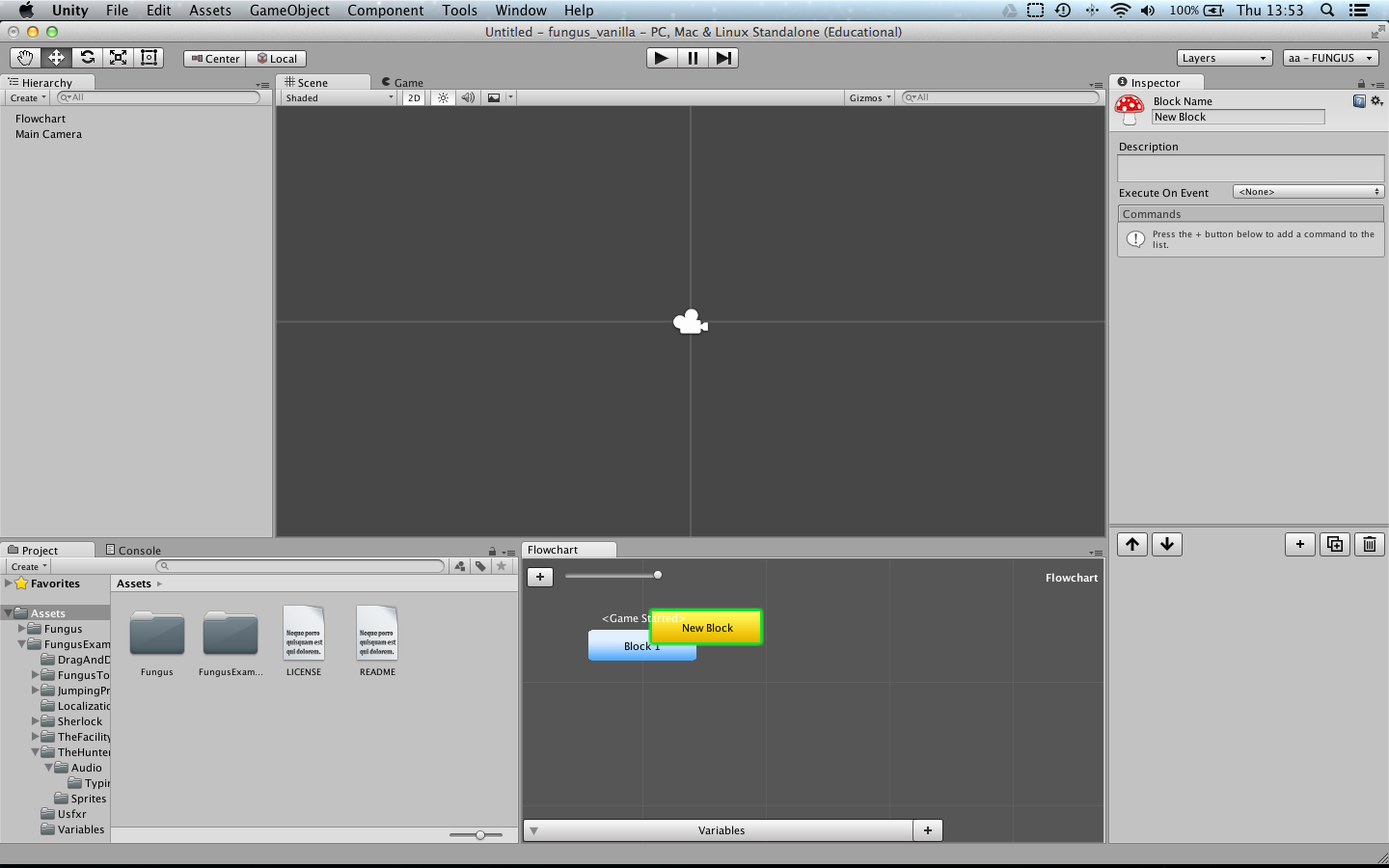The image size is (1389, 868).
Task: Toggle pivot Center mode
Action: tap(215, 59)
